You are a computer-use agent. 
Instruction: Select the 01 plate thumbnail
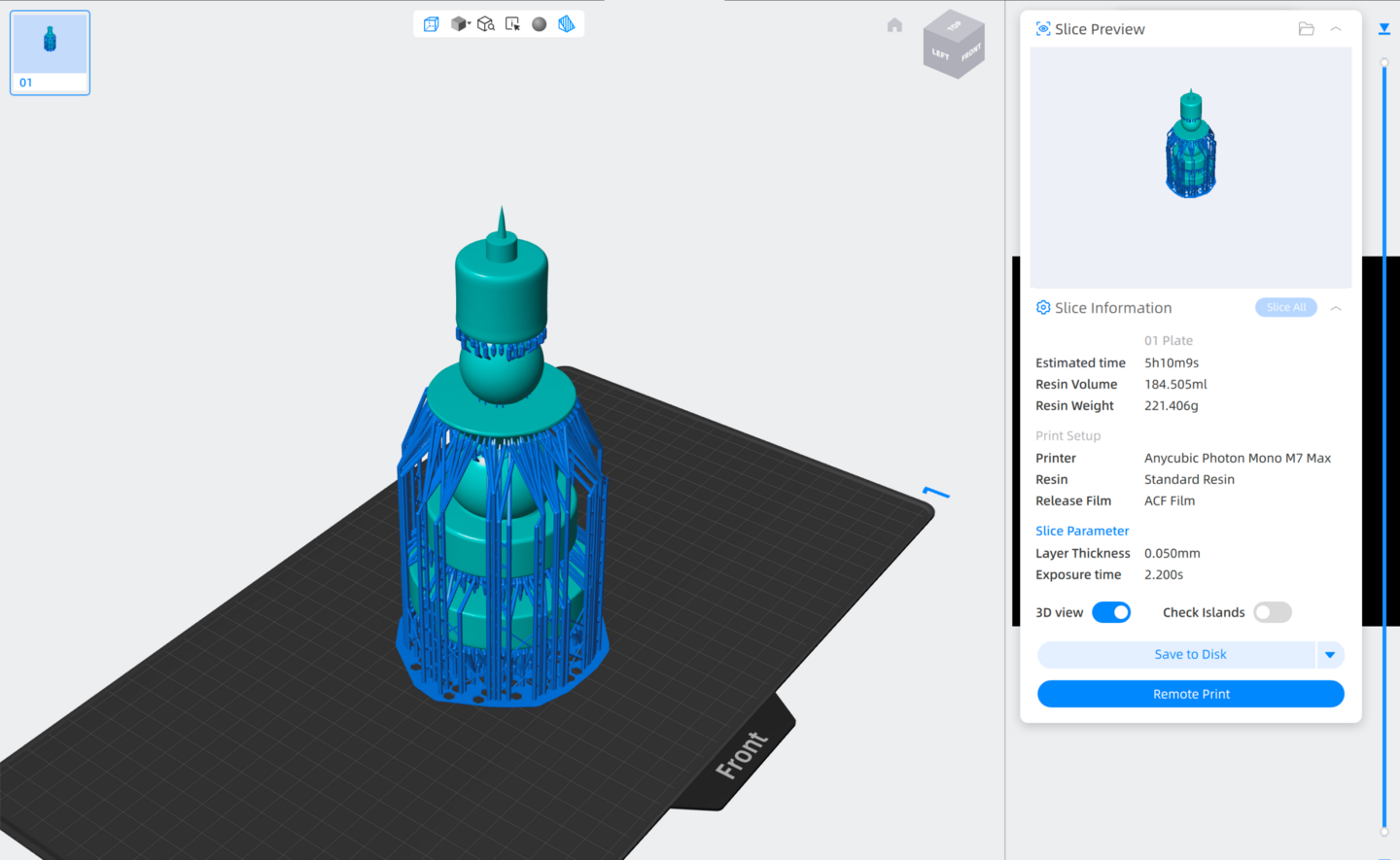tap(50, 52)
